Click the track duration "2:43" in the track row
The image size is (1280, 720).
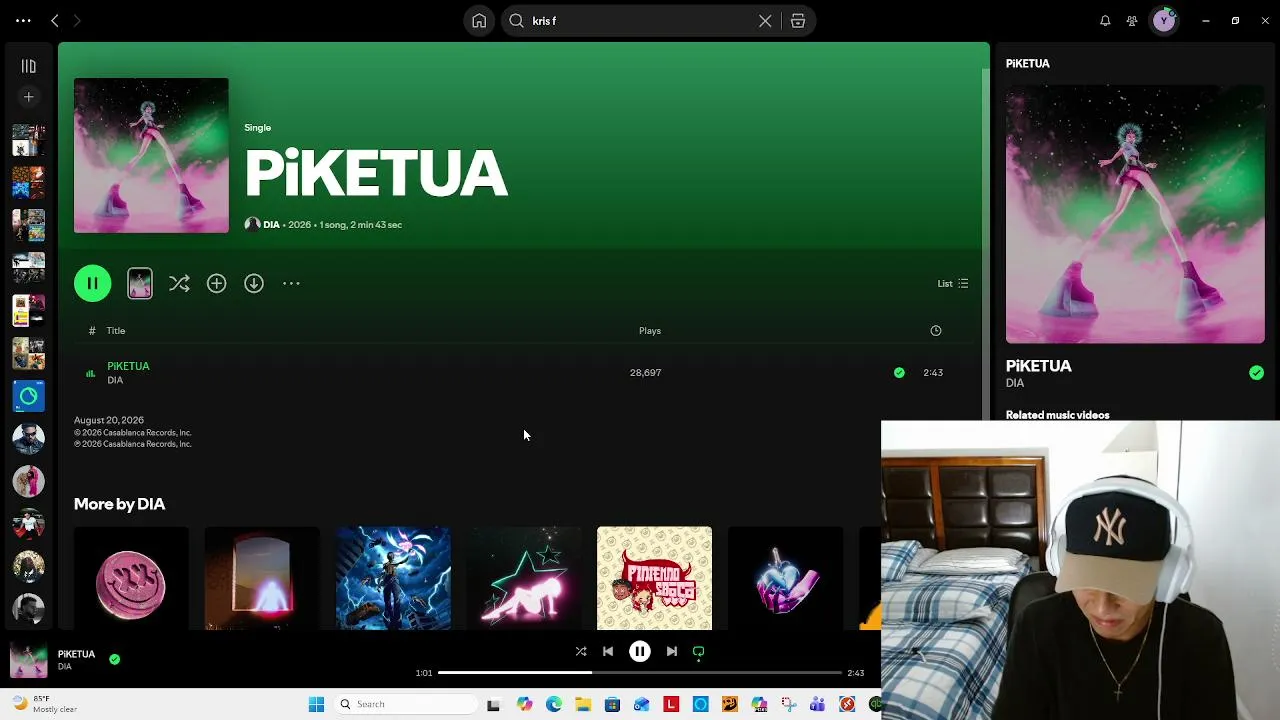click(933, 373)
